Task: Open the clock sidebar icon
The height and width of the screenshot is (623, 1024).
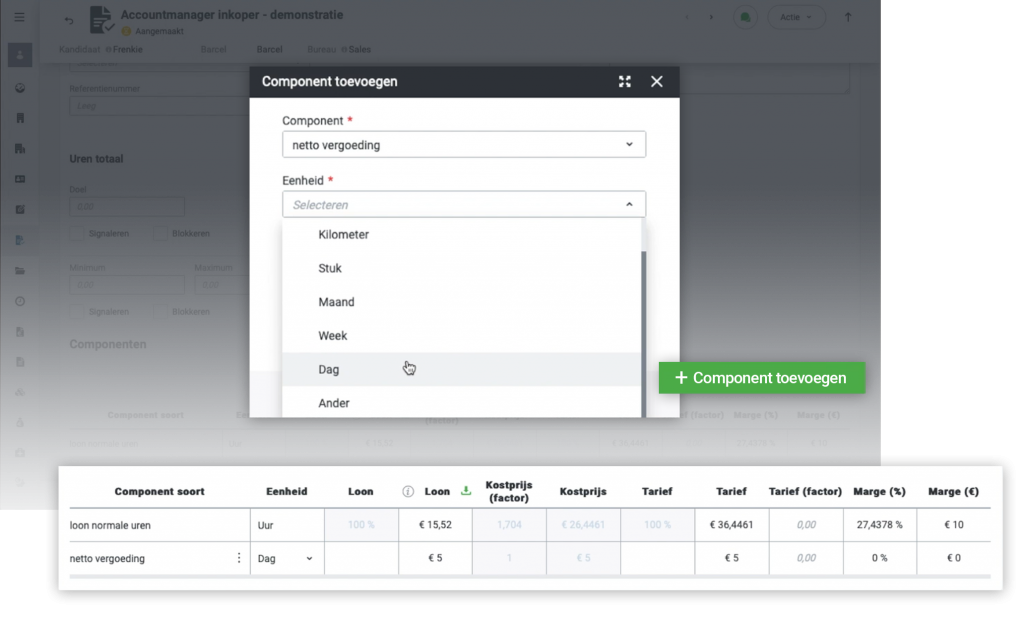Action: point(20,301)
